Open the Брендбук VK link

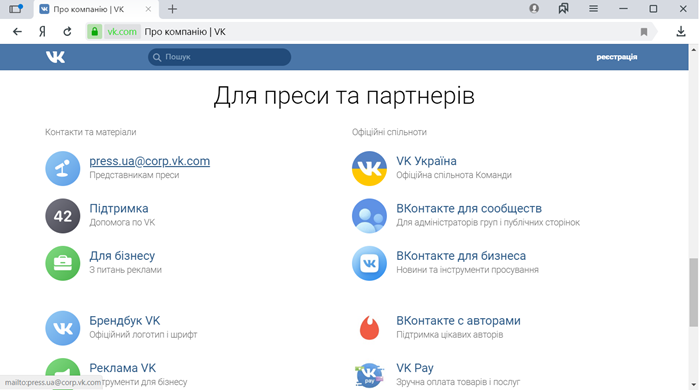point(124,320)
